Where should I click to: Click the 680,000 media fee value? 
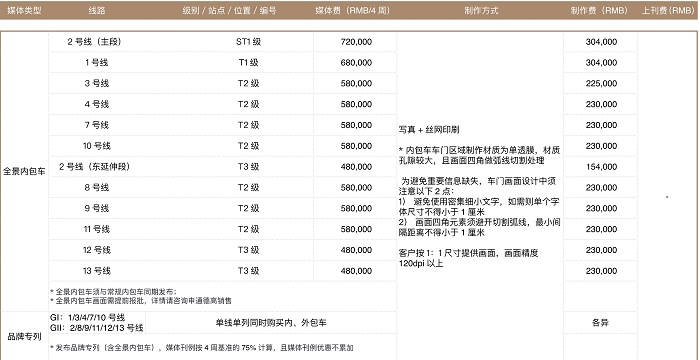coord(356,63)
